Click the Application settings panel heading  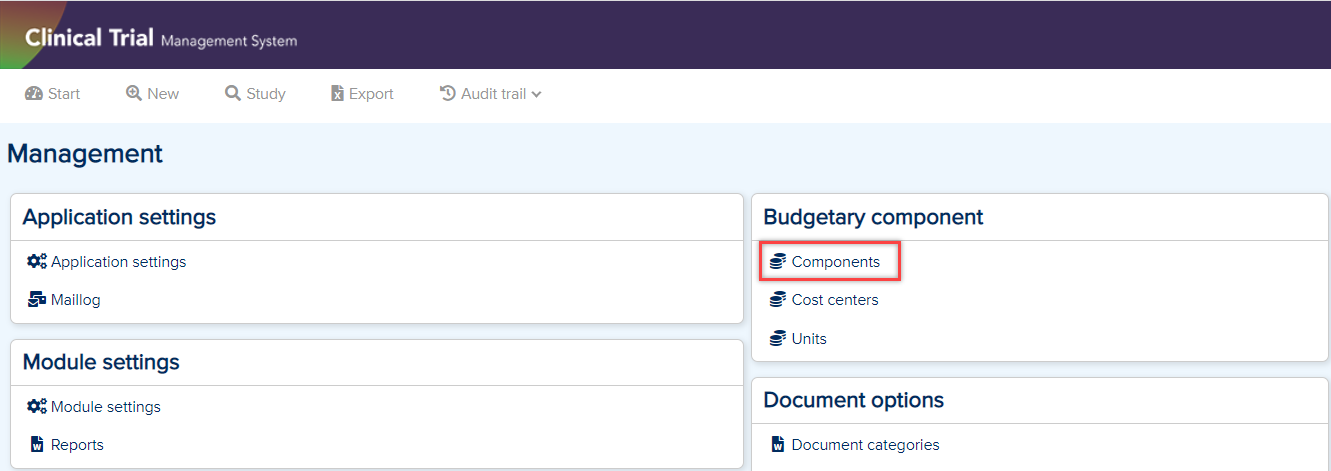click(x=119, y=217)
